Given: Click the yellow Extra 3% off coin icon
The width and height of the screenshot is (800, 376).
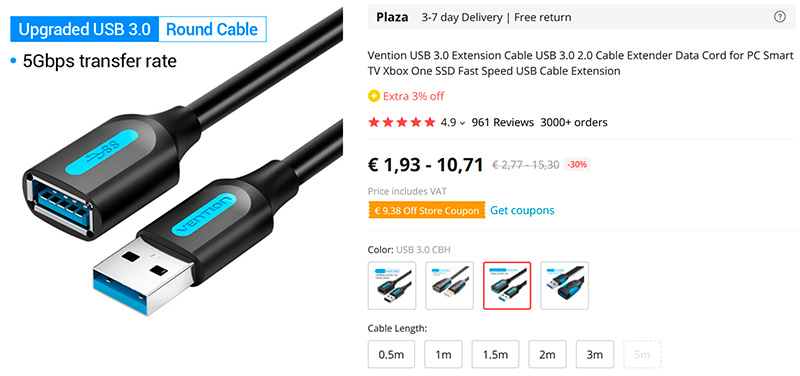Looking at the screenshot, I should pos(373,96).
